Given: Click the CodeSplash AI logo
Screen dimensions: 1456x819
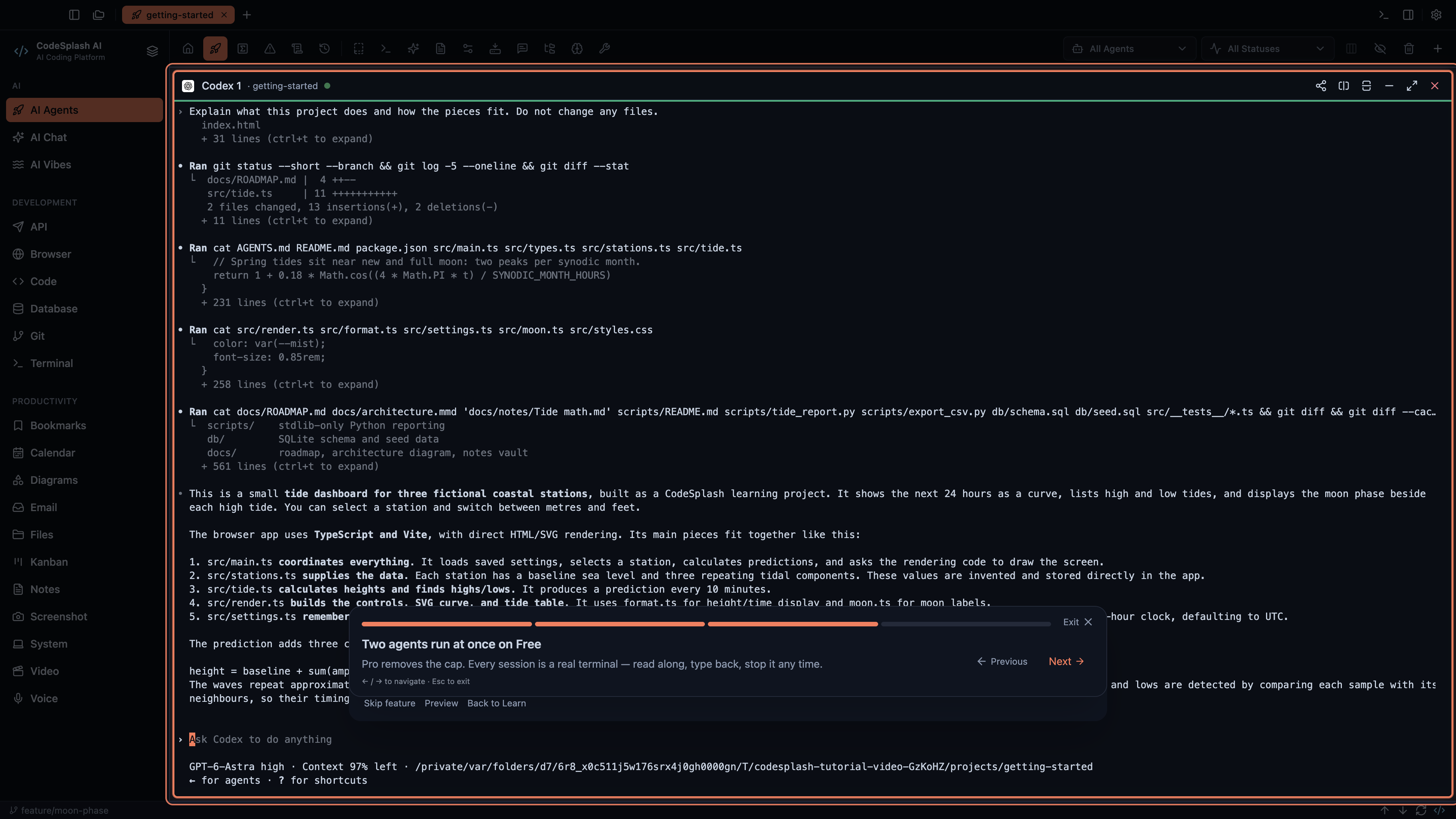Looking at the screenshot, I should click(21, 51).
